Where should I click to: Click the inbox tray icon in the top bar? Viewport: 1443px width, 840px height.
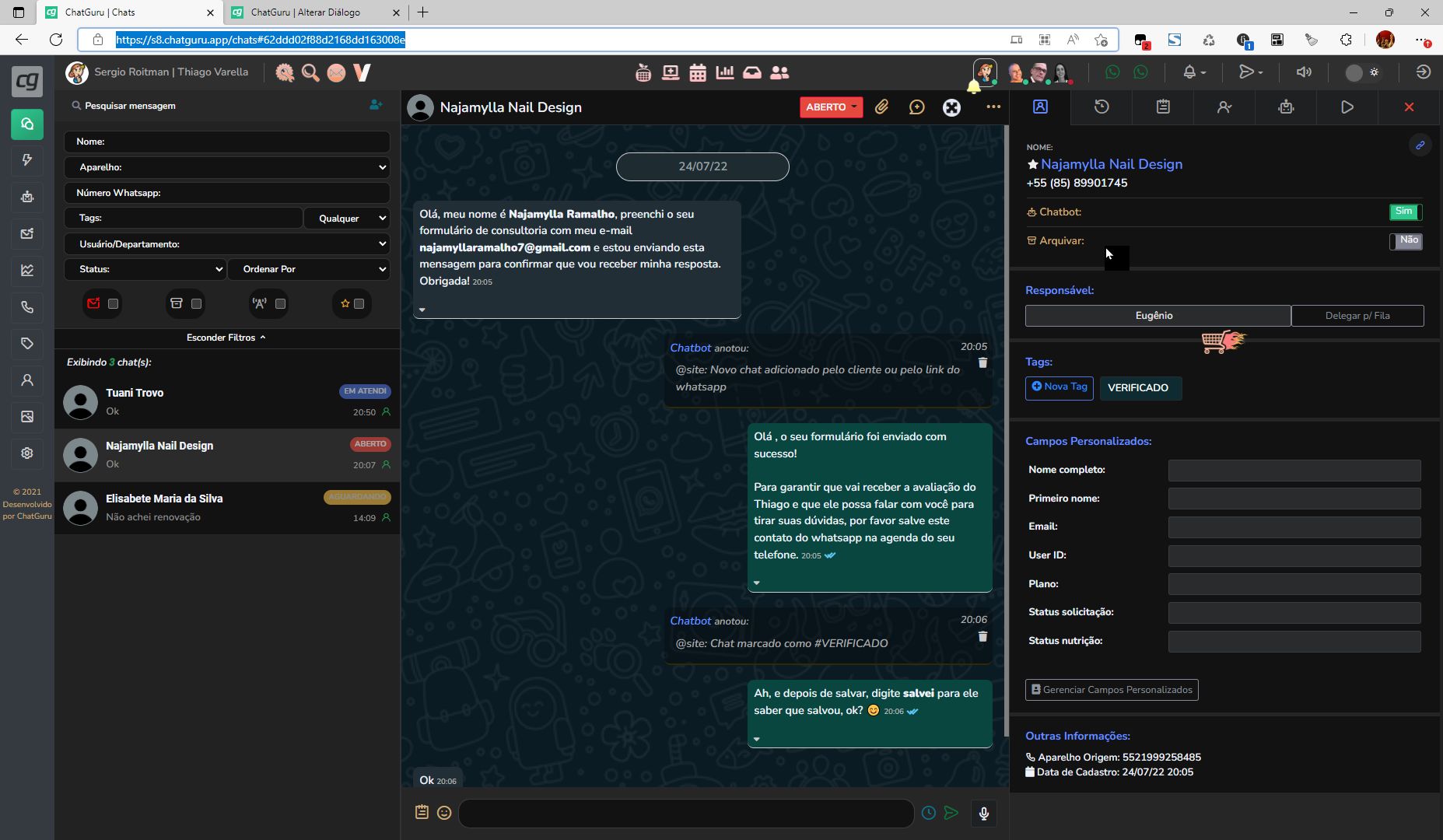[x=752, y=72]
